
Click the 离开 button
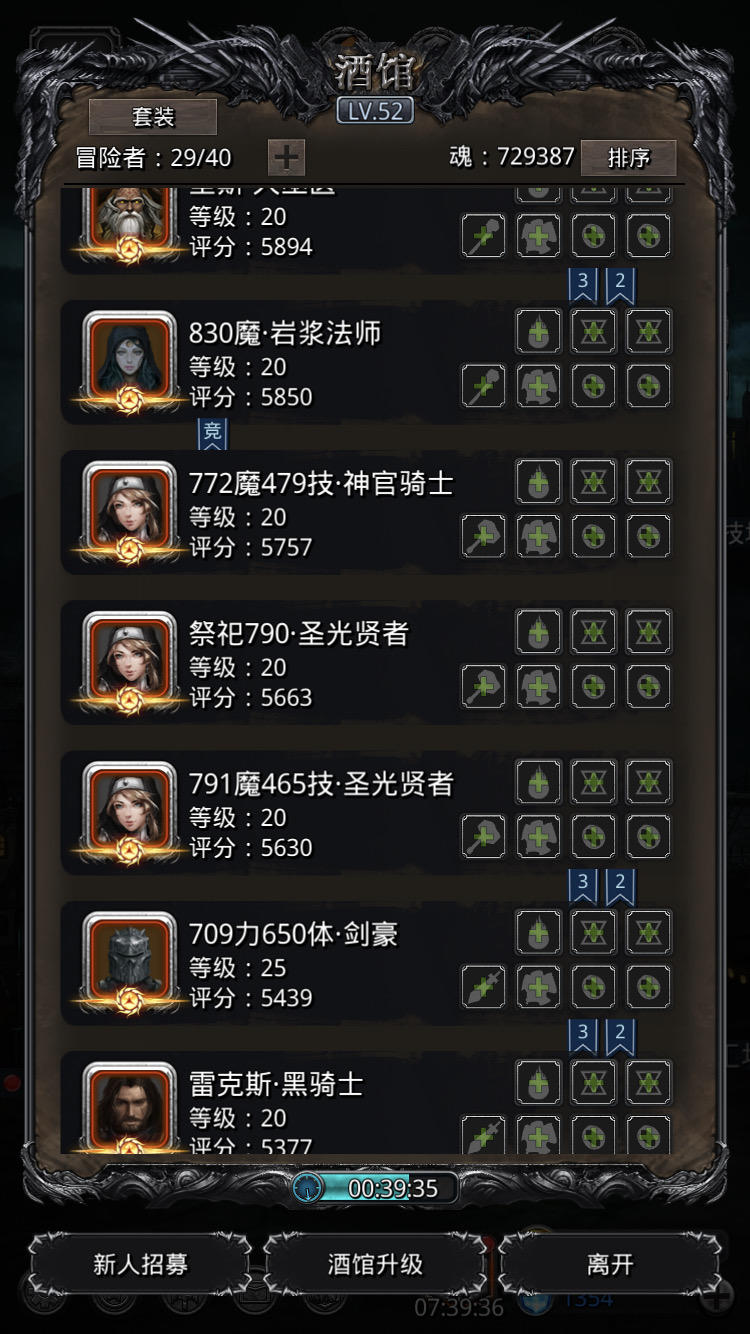tap(610, 1264)
